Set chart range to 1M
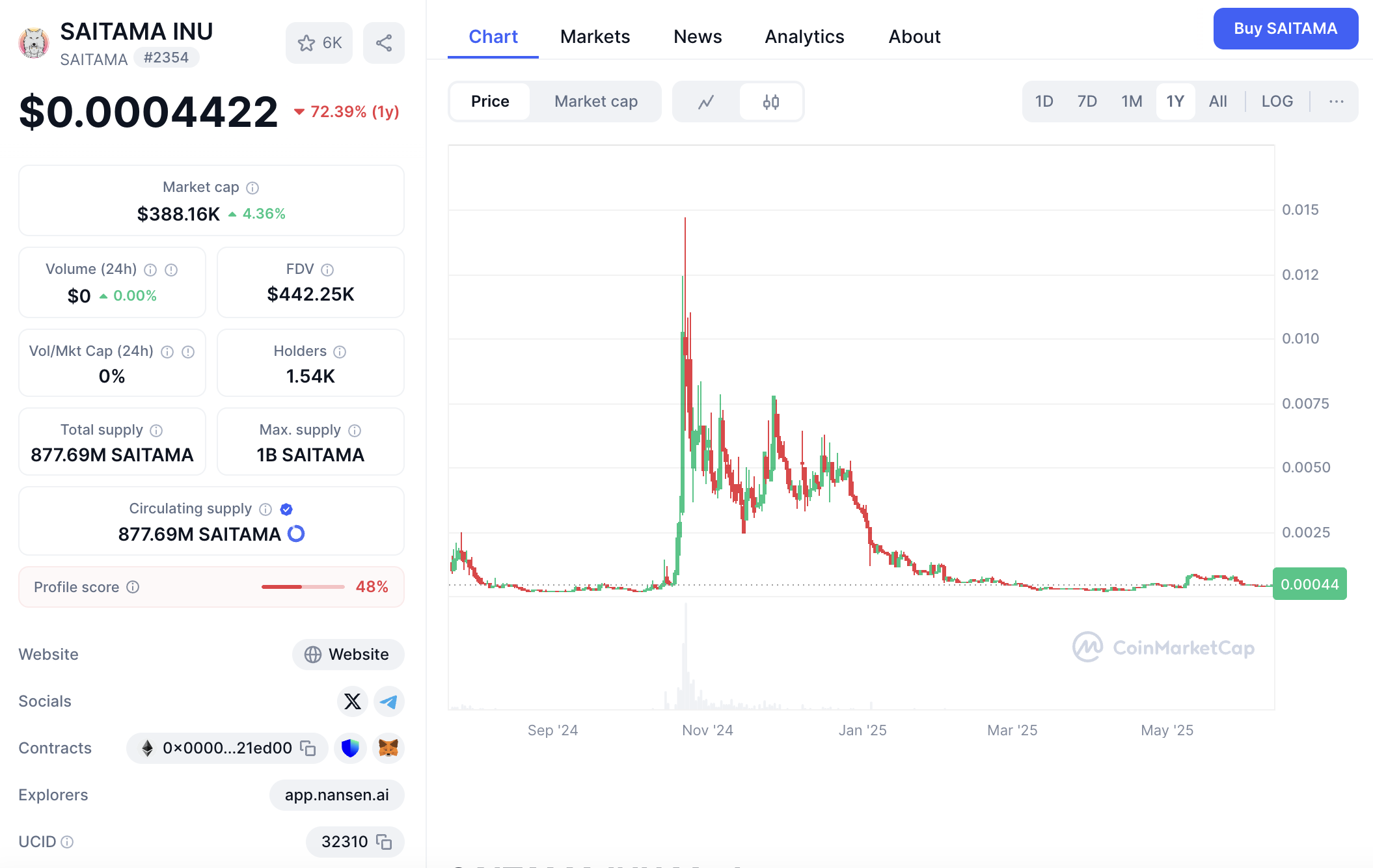The width and height of the screenshot is (1373, 868). click(x=1132, y=102)
